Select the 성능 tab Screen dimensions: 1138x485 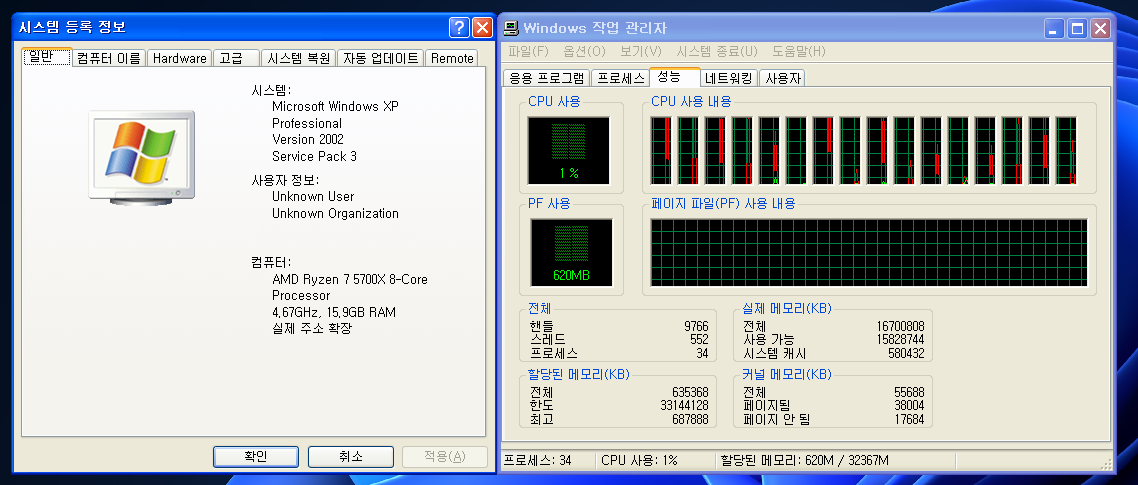click(x=674, y=76)
